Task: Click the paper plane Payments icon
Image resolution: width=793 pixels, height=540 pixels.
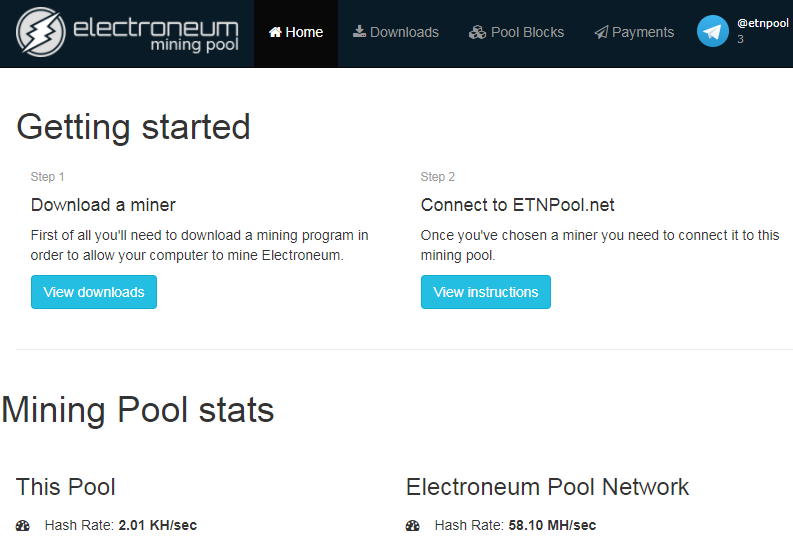Action: 601,32
